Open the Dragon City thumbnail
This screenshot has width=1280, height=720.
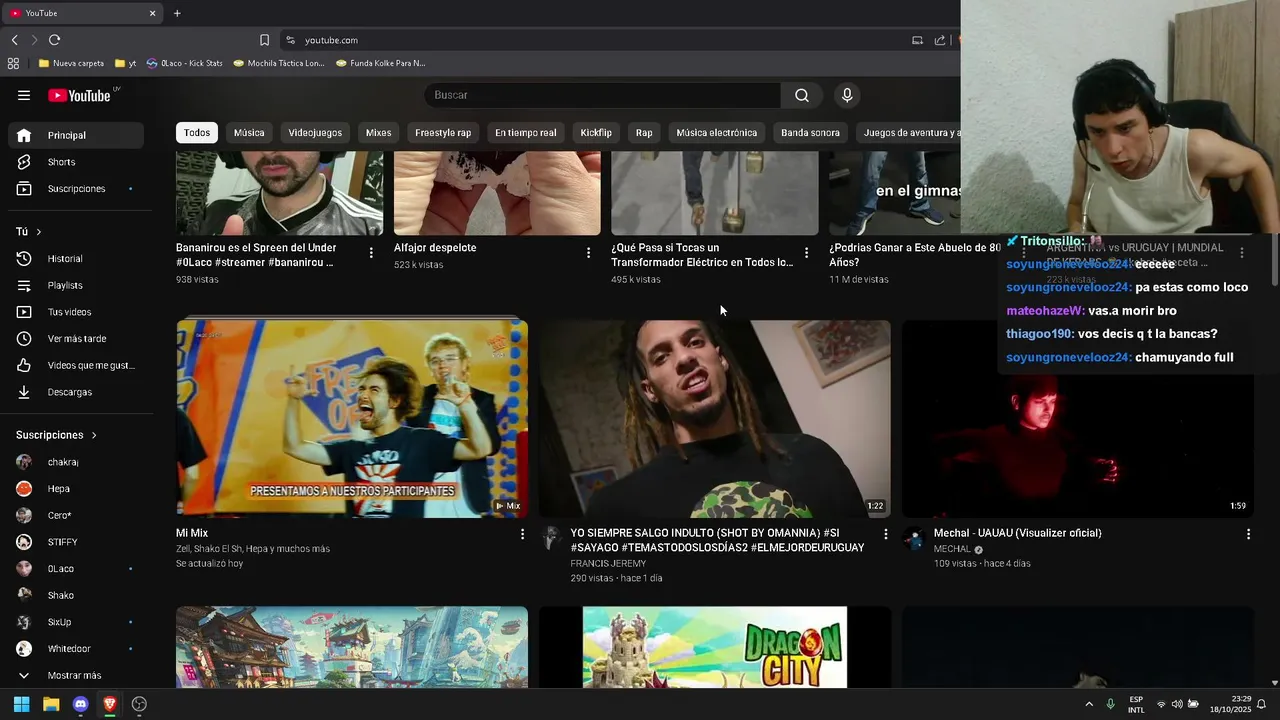(715, 647)
